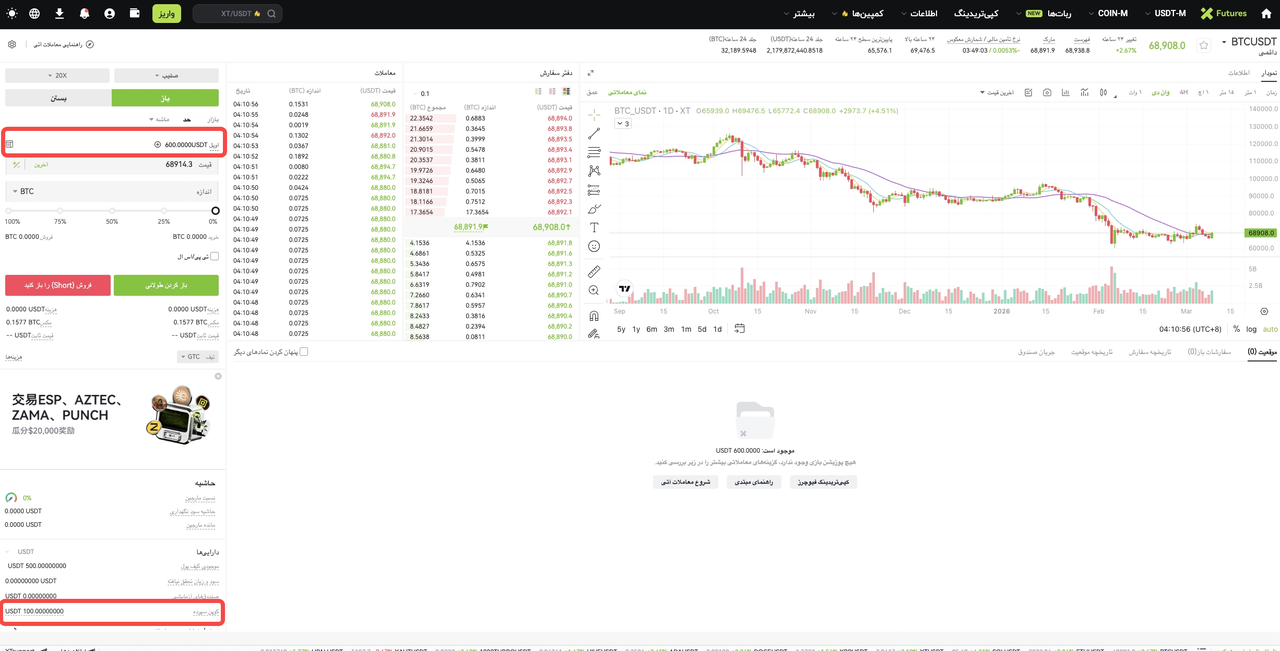
Task: Open the wallet icon in top bar
Action: click(134, 14)
